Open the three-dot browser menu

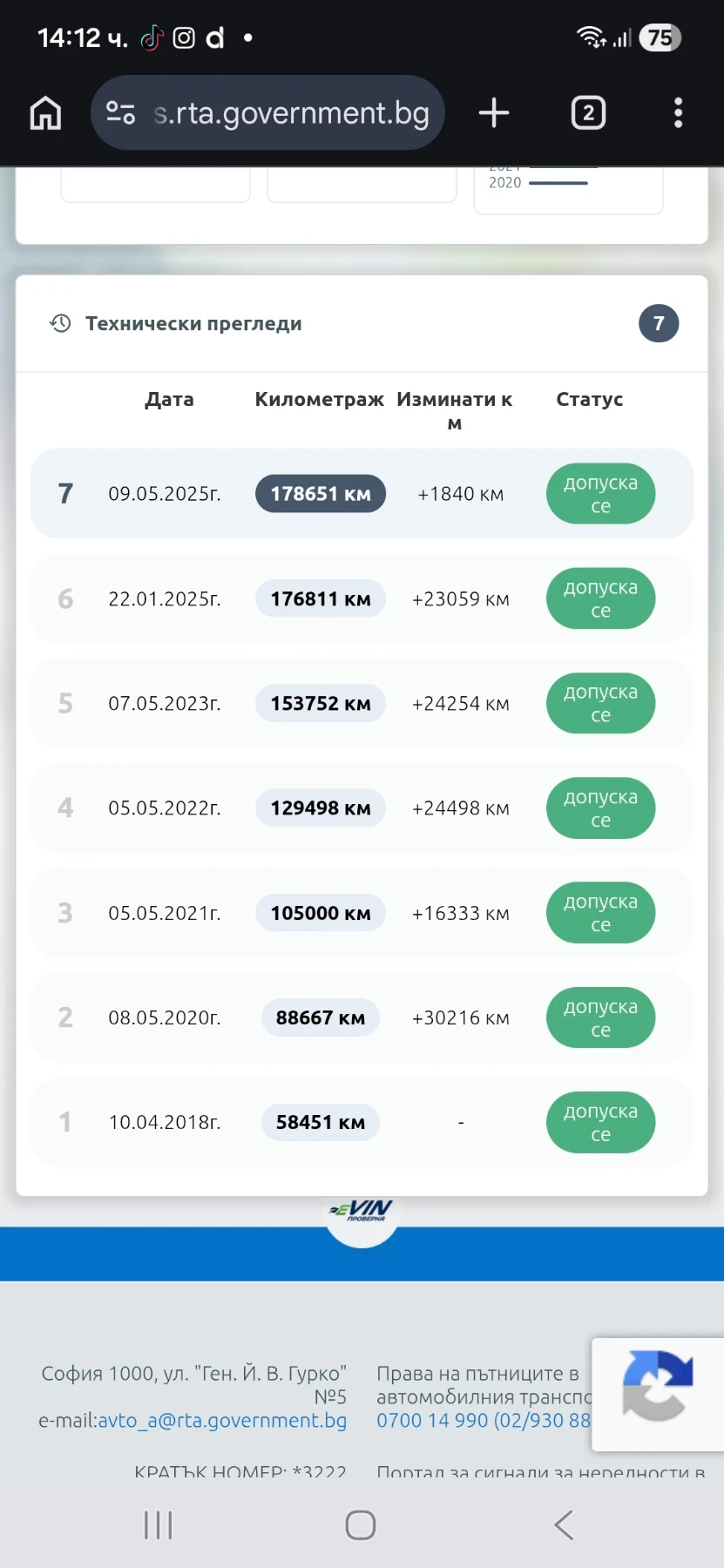click(x=678, y=113)
